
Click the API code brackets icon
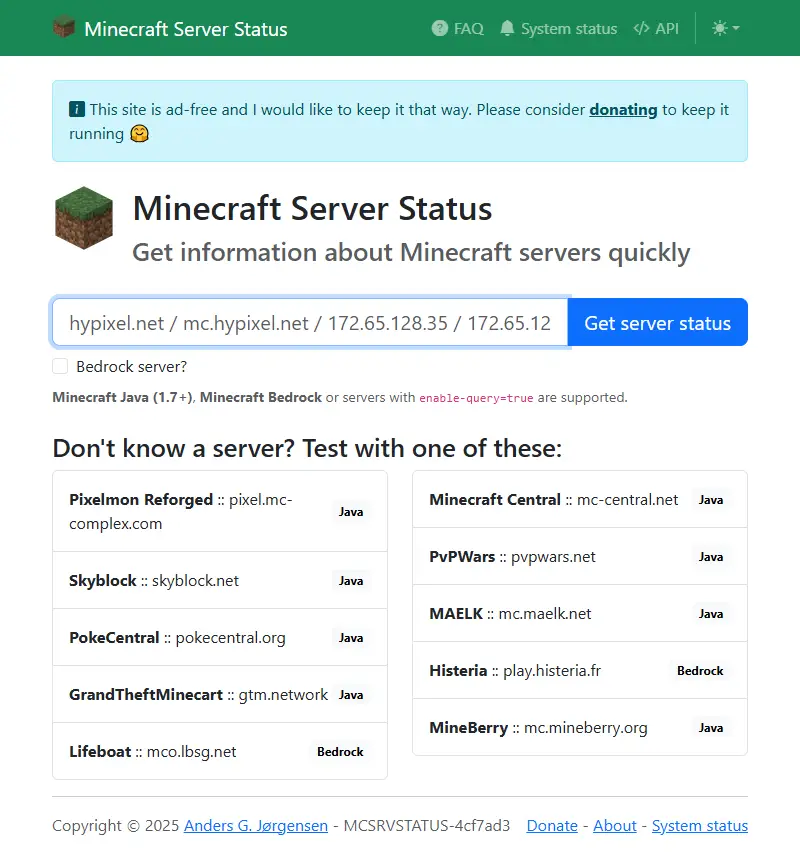click(641, 28)
